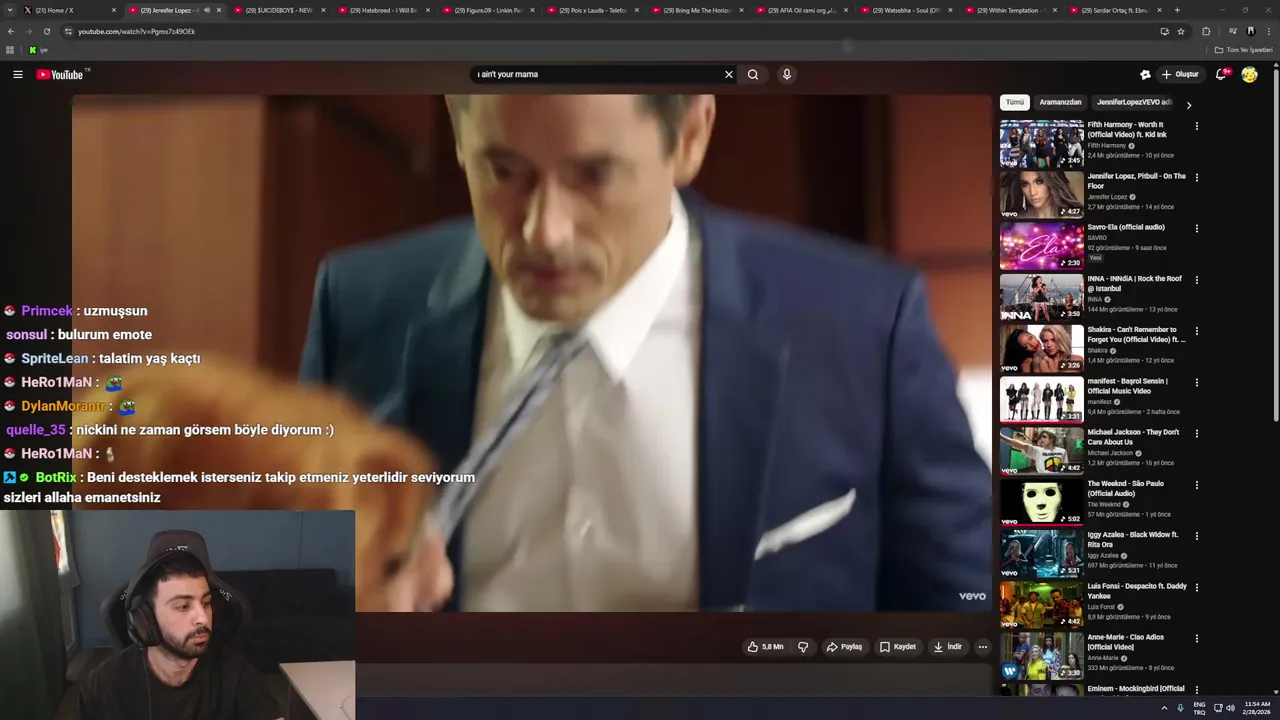
Task: Open the three-dot more actions under the video
Action: click(982, 647)
